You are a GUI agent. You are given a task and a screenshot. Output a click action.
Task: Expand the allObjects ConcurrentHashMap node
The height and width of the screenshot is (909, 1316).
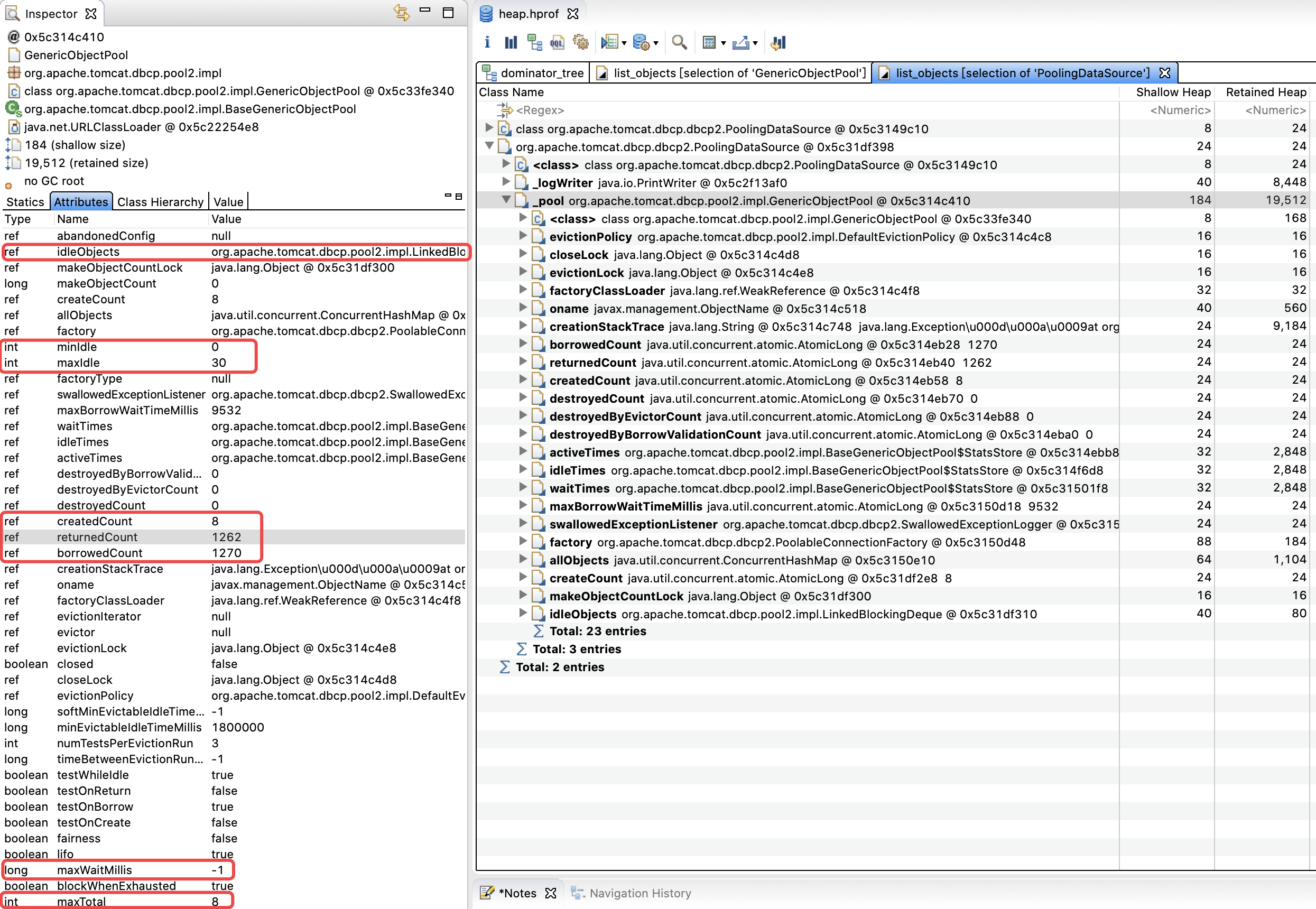click(x=523, y=559)
